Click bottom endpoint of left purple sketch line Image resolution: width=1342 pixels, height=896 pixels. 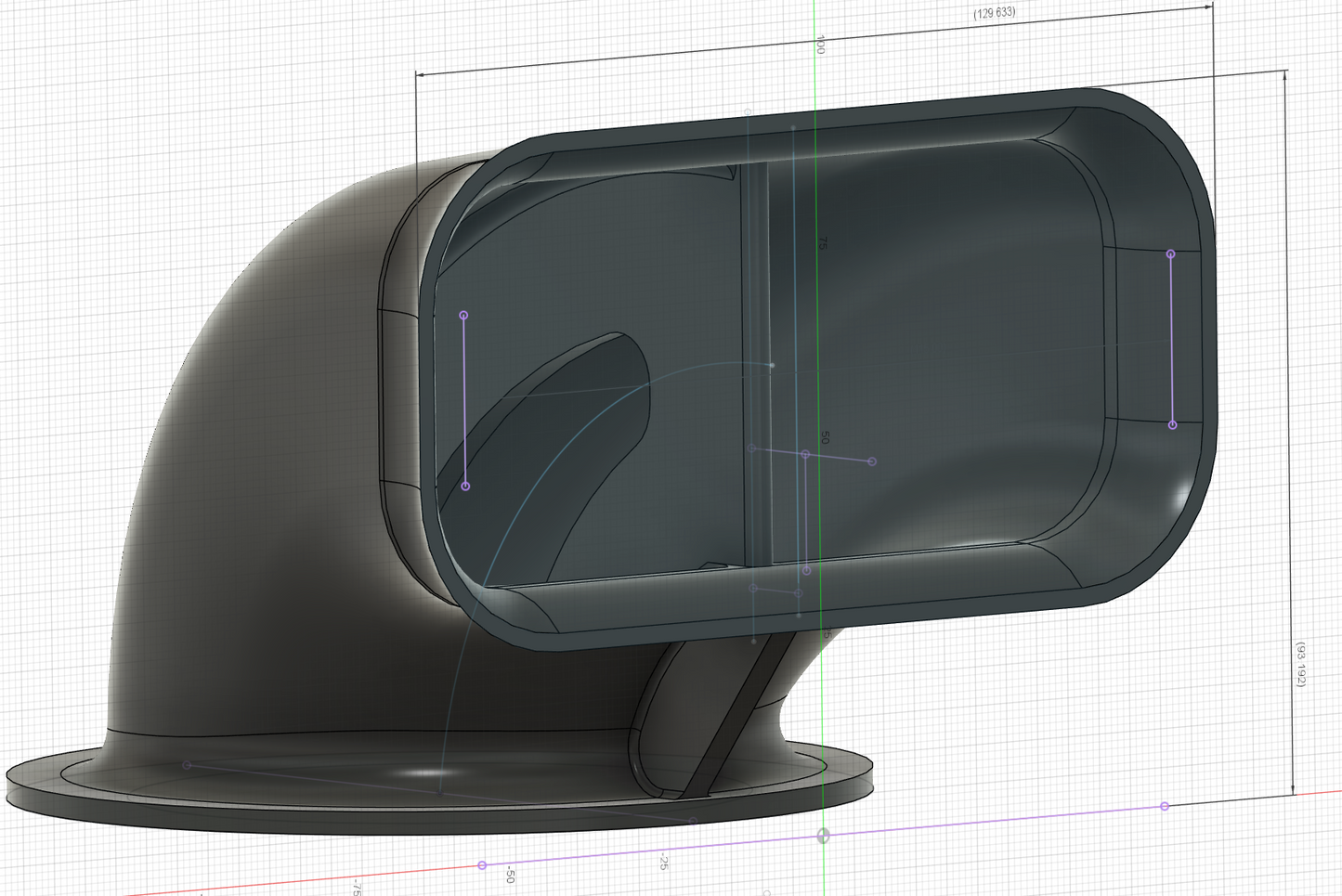pos(465,486)
